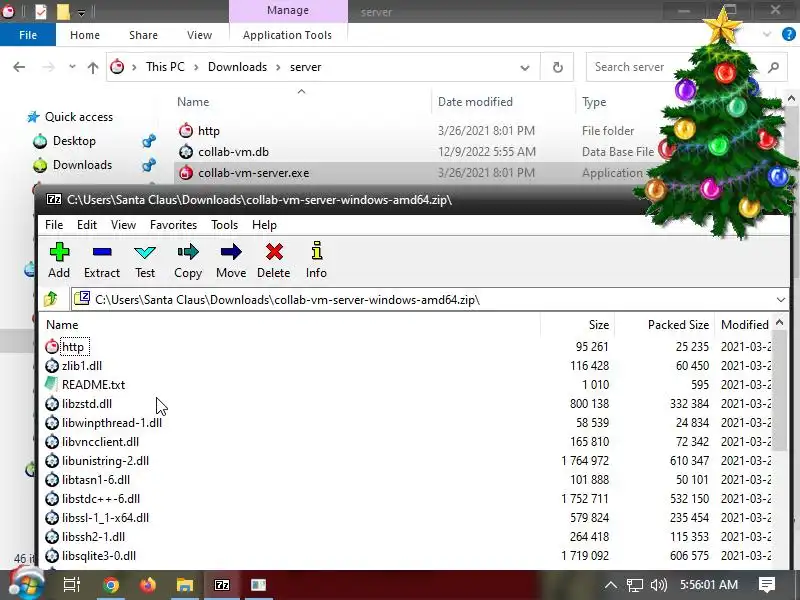Open the notification center icon
Screen dimensions: 800x600
pyautogui.click(x=767, y=585)
